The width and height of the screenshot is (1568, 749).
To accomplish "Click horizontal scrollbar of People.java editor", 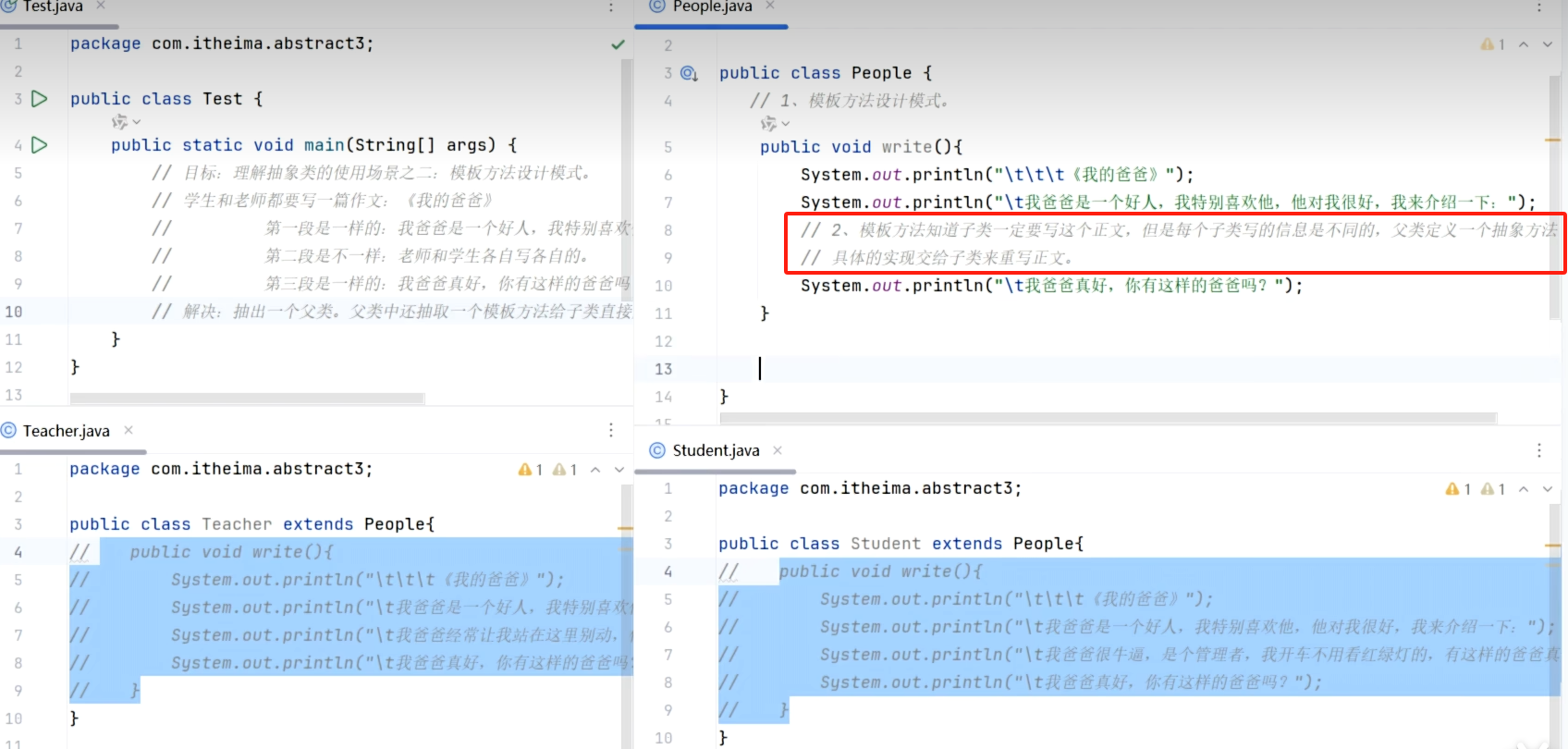I will tap(1108, 418).
